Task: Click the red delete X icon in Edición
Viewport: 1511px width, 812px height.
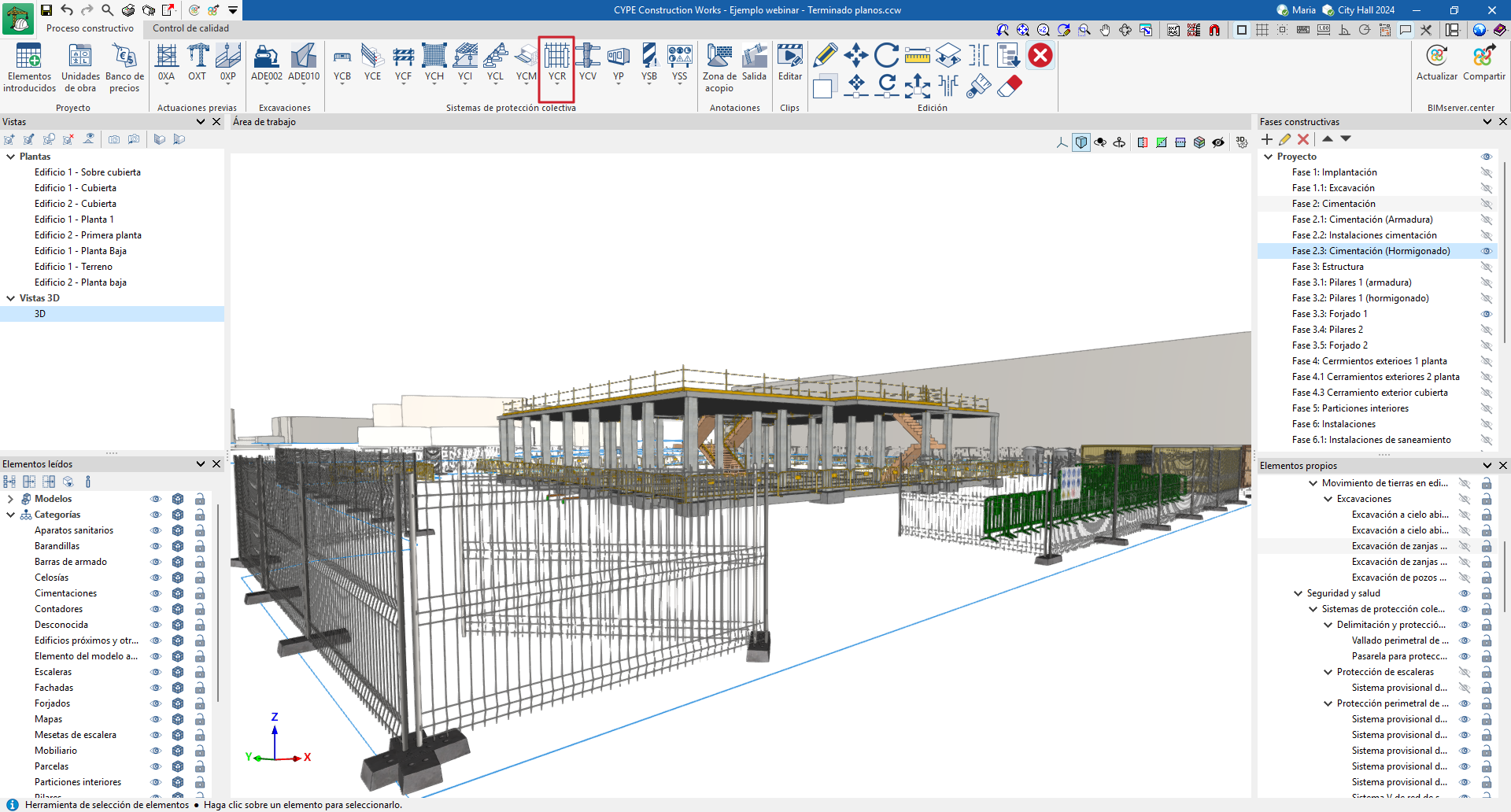Action: [x=1040, y=55]
